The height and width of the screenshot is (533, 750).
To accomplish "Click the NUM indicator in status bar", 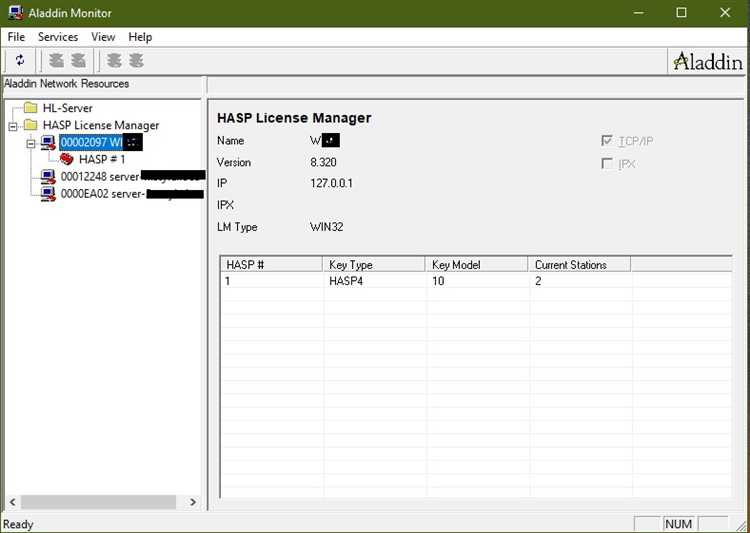I will (679, 524).
